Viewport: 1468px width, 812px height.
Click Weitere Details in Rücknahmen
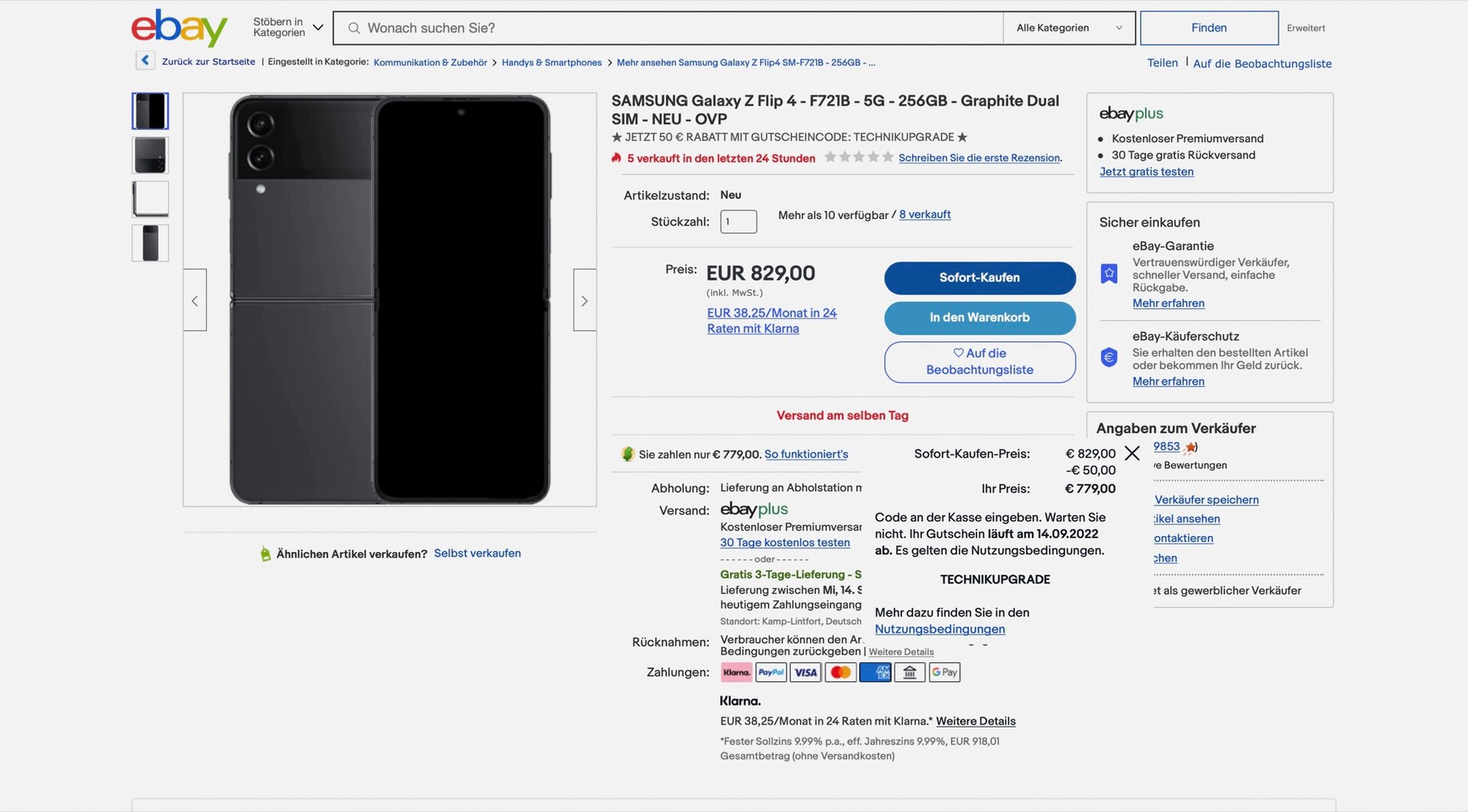pos(901,652)
